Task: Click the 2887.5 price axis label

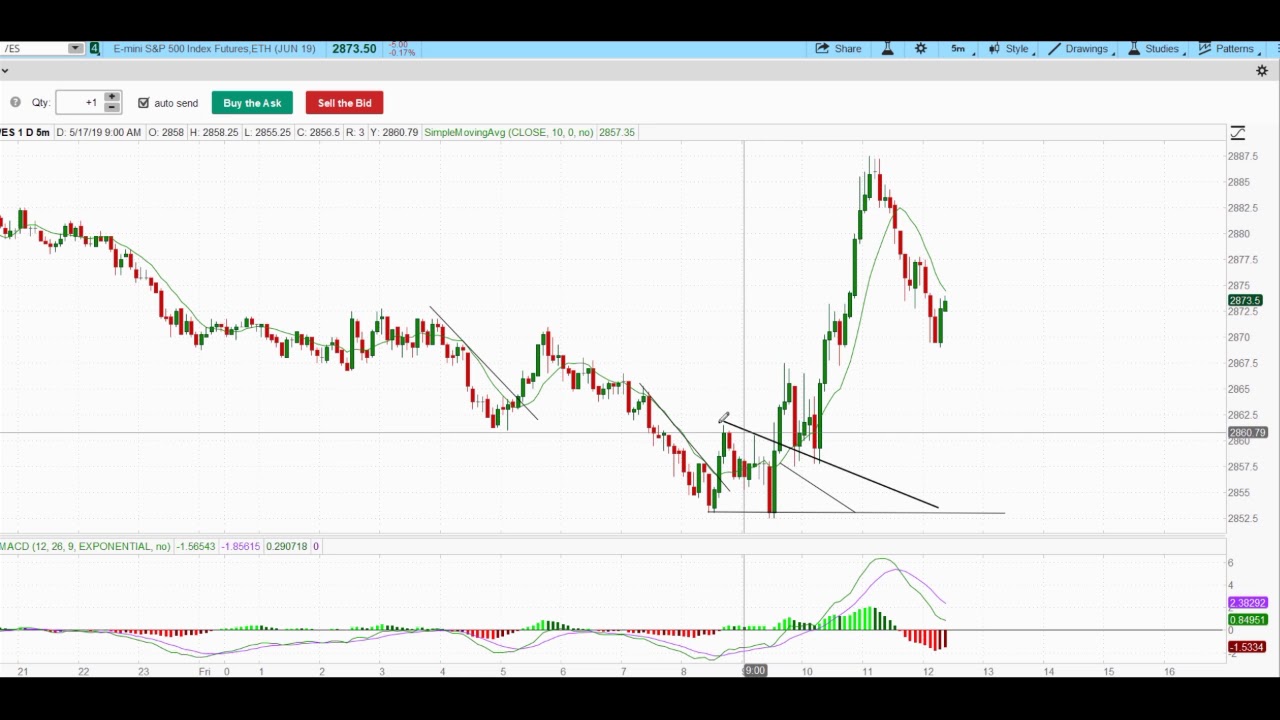Action: click(1242, 157)
